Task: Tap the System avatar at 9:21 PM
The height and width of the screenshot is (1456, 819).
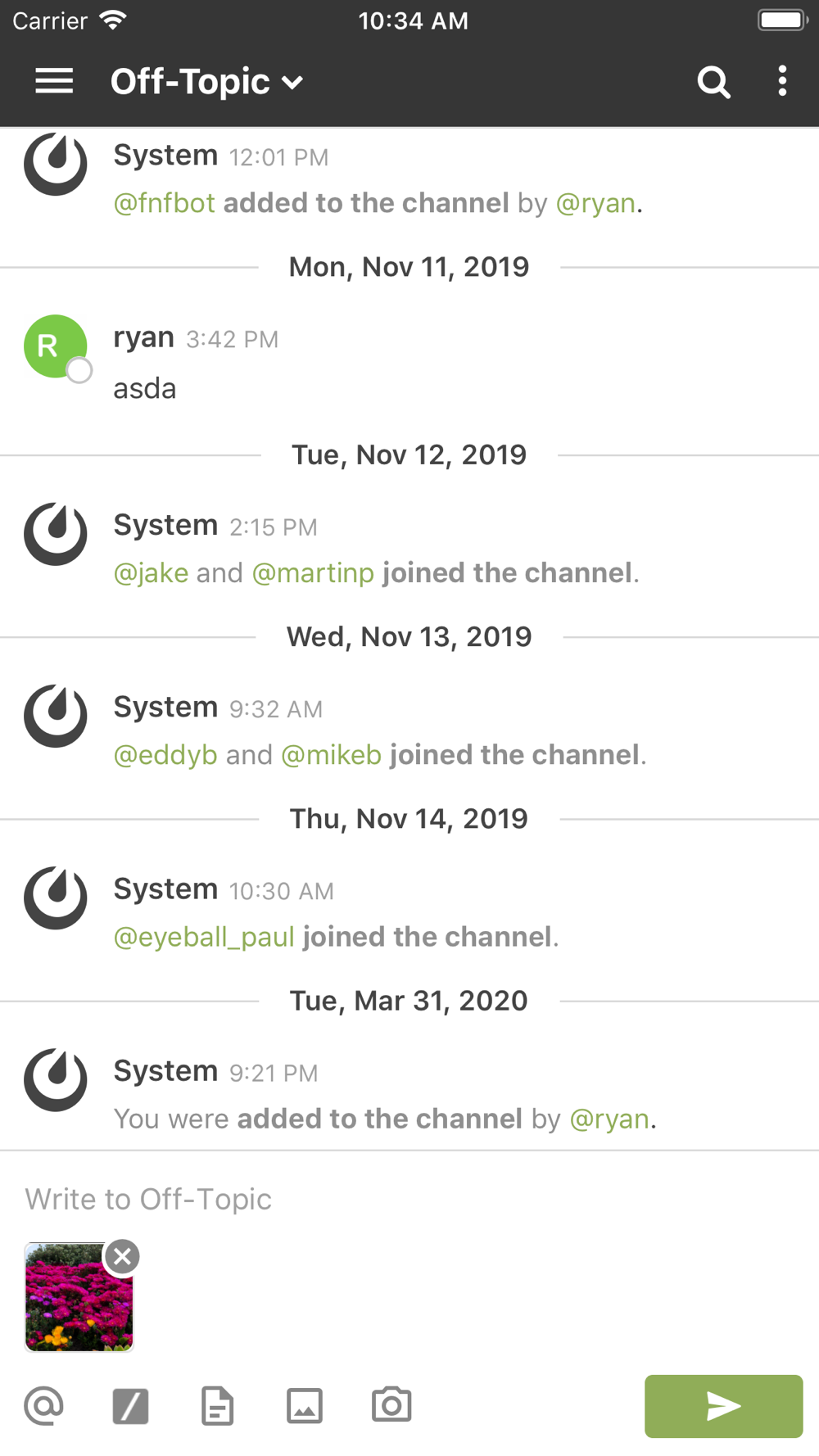Action: click(56, 1080)
